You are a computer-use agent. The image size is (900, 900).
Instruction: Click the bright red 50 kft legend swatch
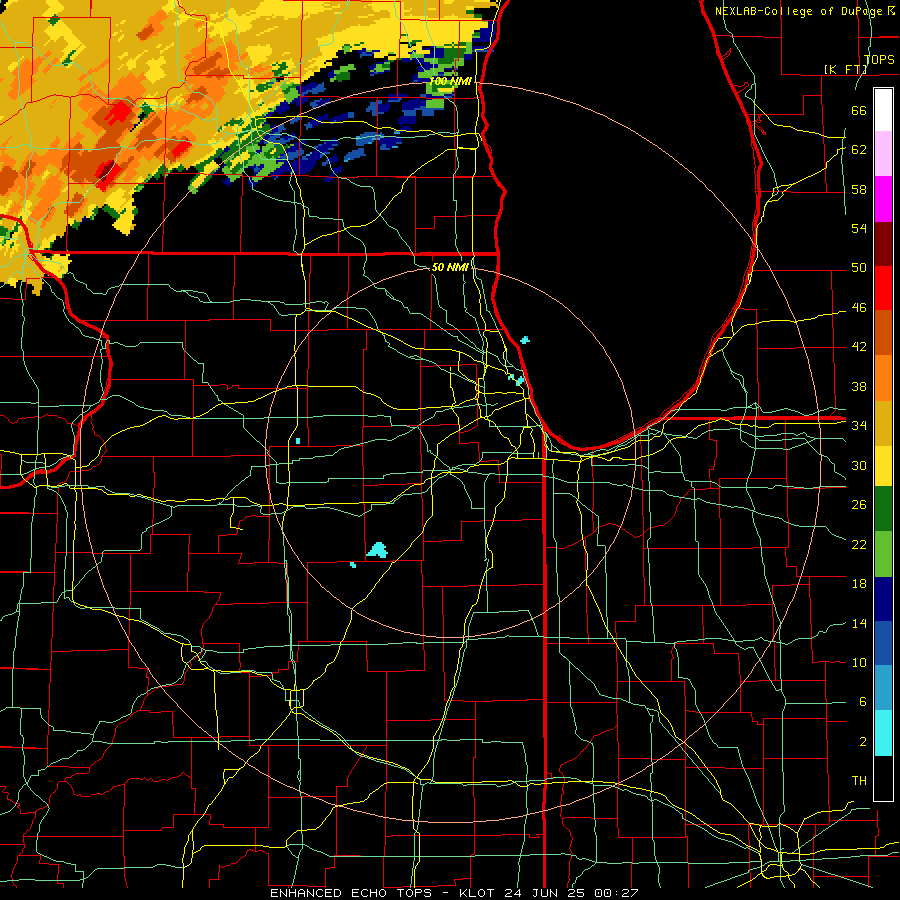tap(883, 288)
